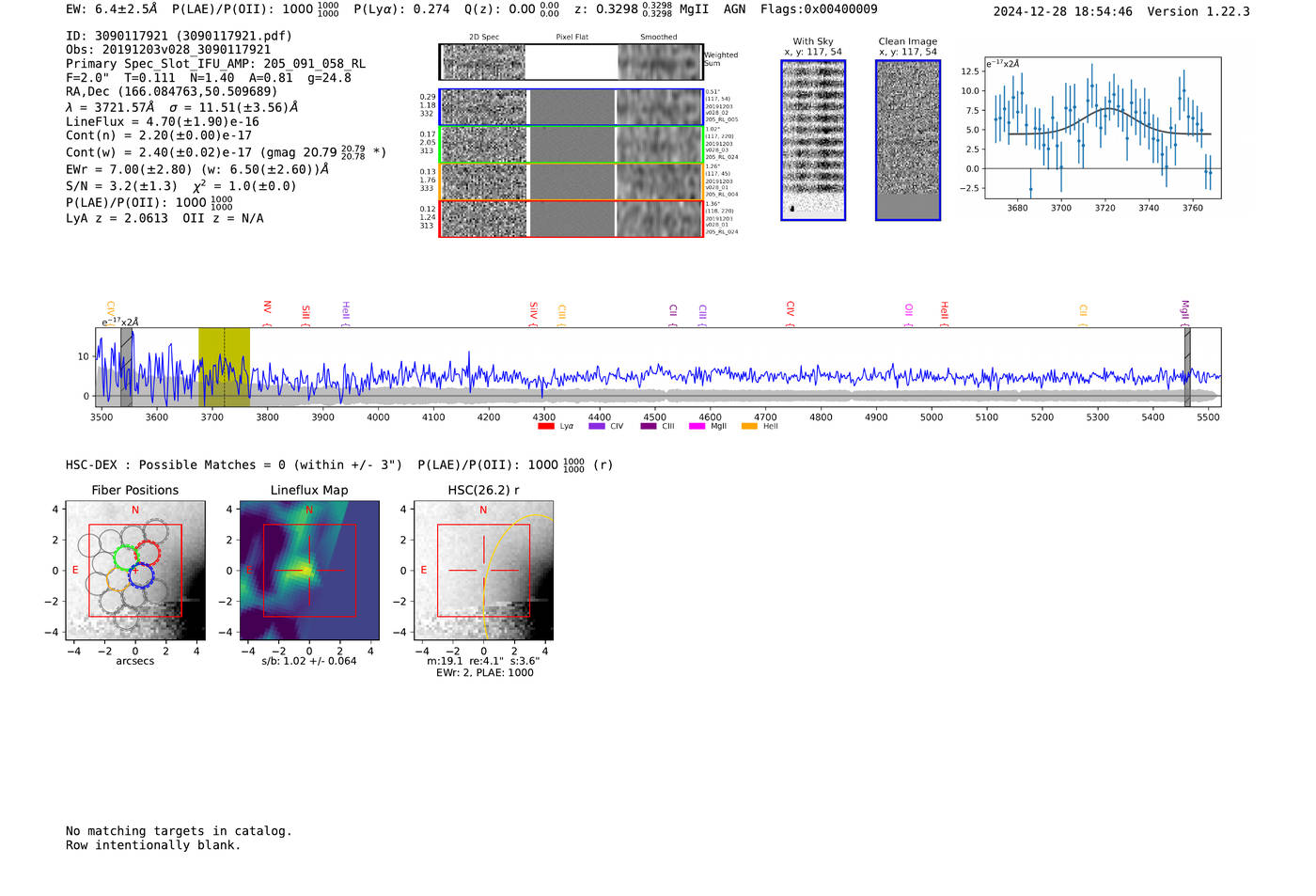Click the blue dashed fiber circle

click(141, 574)
